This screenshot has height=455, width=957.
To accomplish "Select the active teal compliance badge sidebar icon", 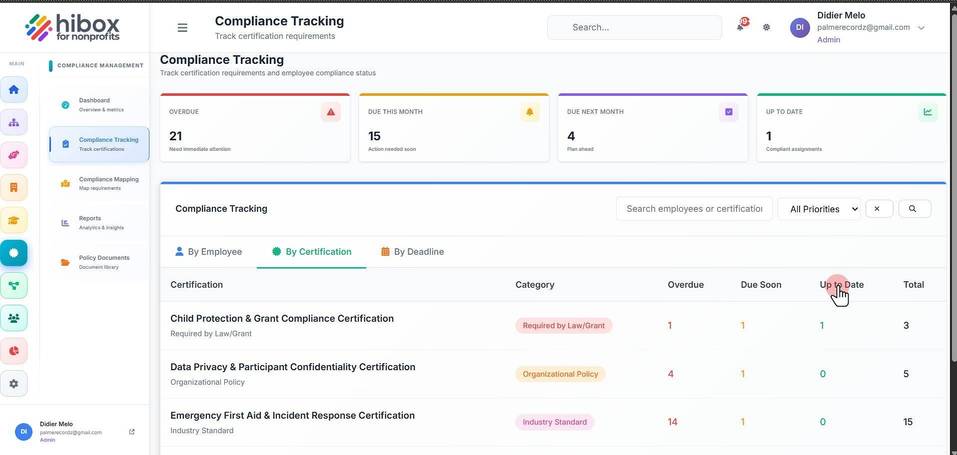I will (x=14, y=252).
